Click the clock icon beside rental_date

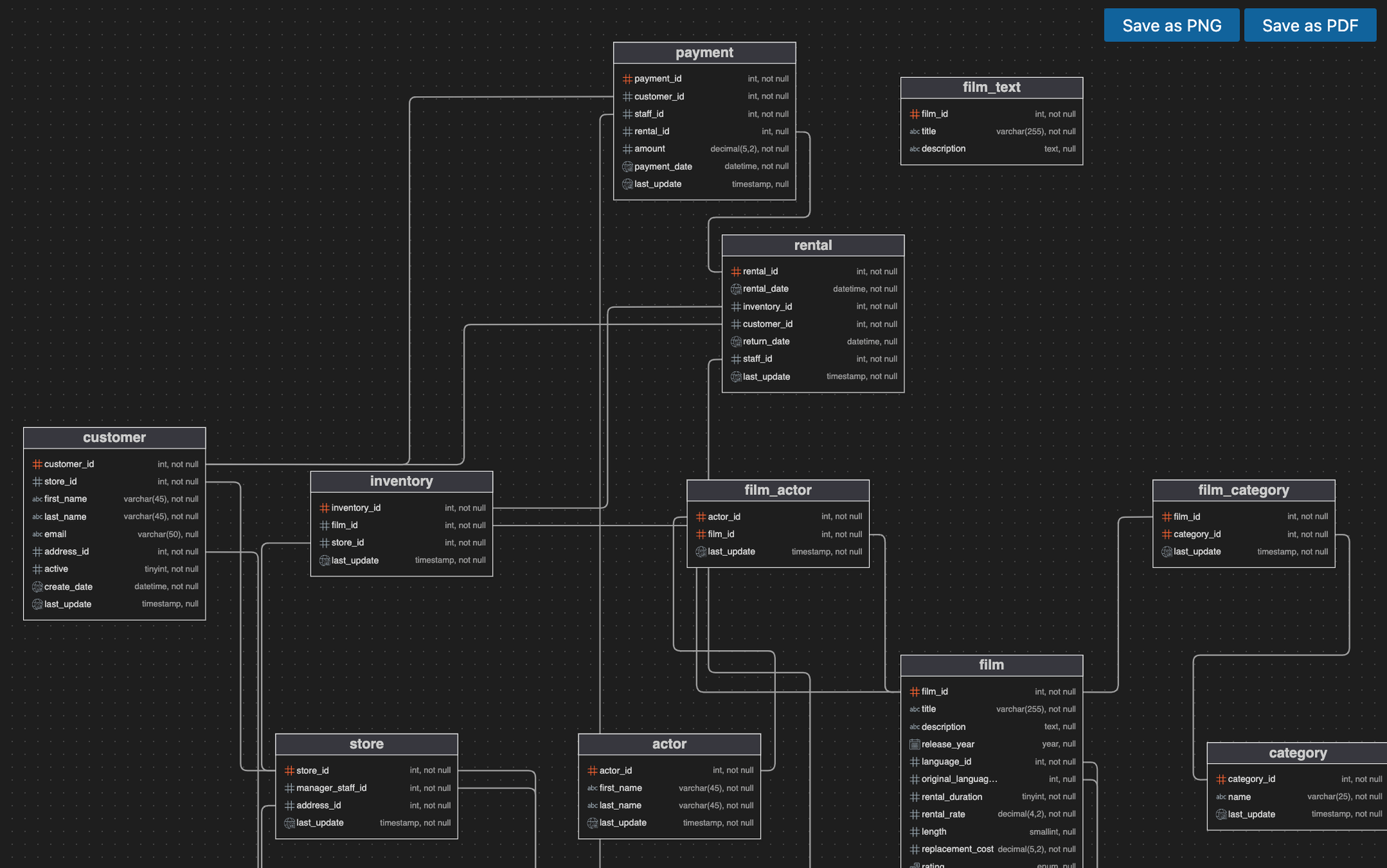pyautogui.click(x=735, y=289)
